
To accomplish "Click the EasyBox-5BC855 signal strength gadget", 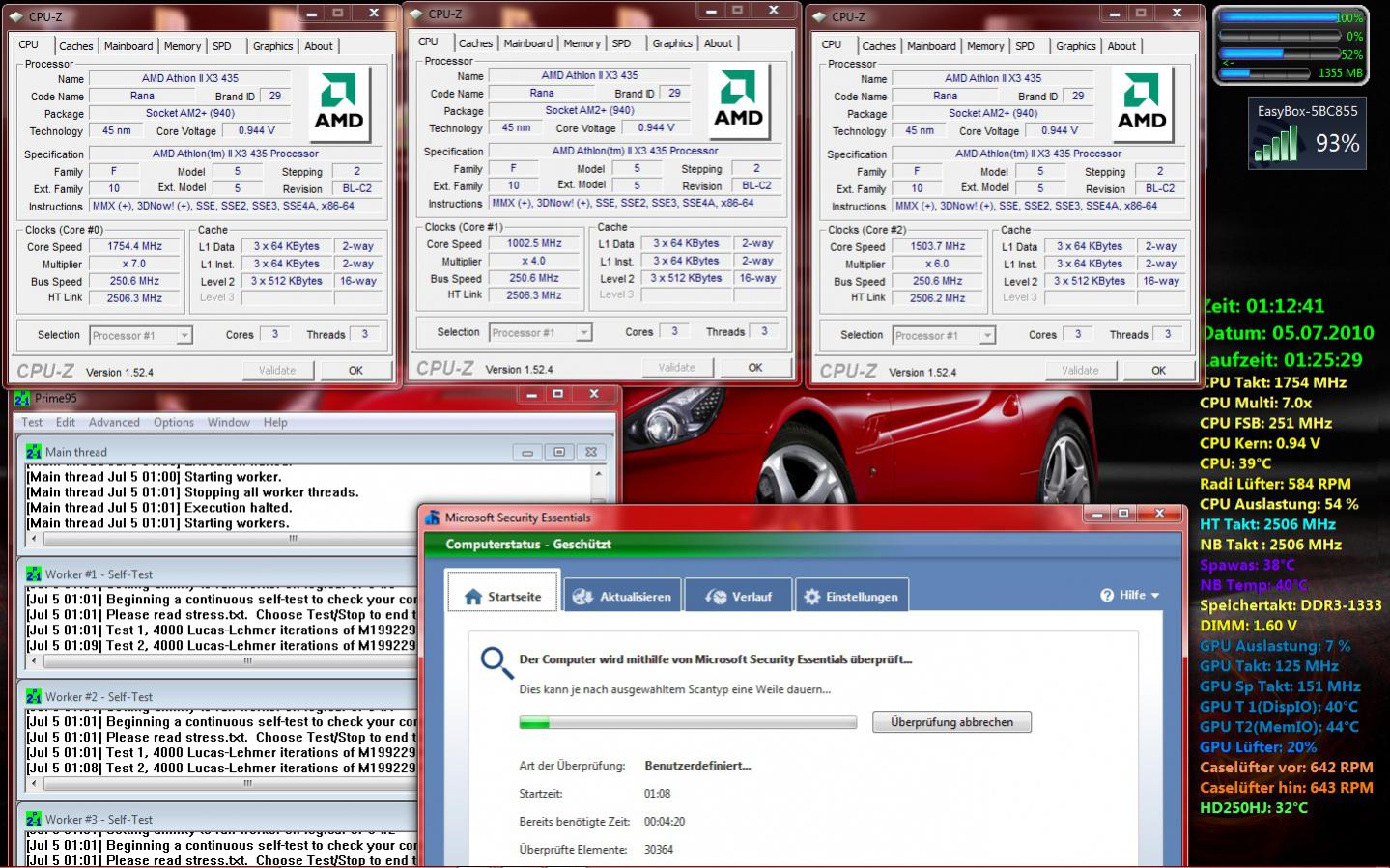I will (1307, 134).
